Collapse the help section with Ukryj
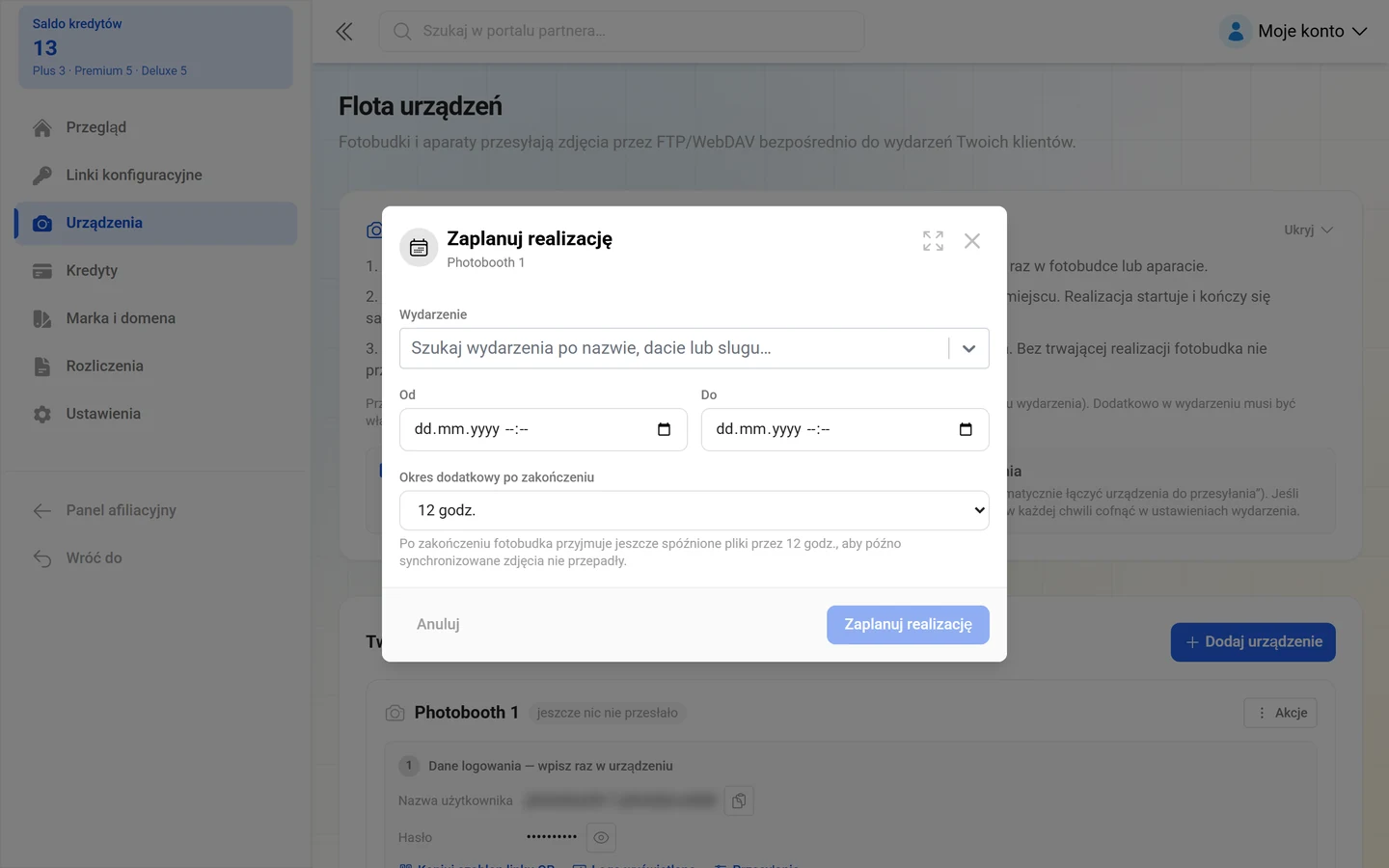The image size is (1389, 868). click(1308, 230)
